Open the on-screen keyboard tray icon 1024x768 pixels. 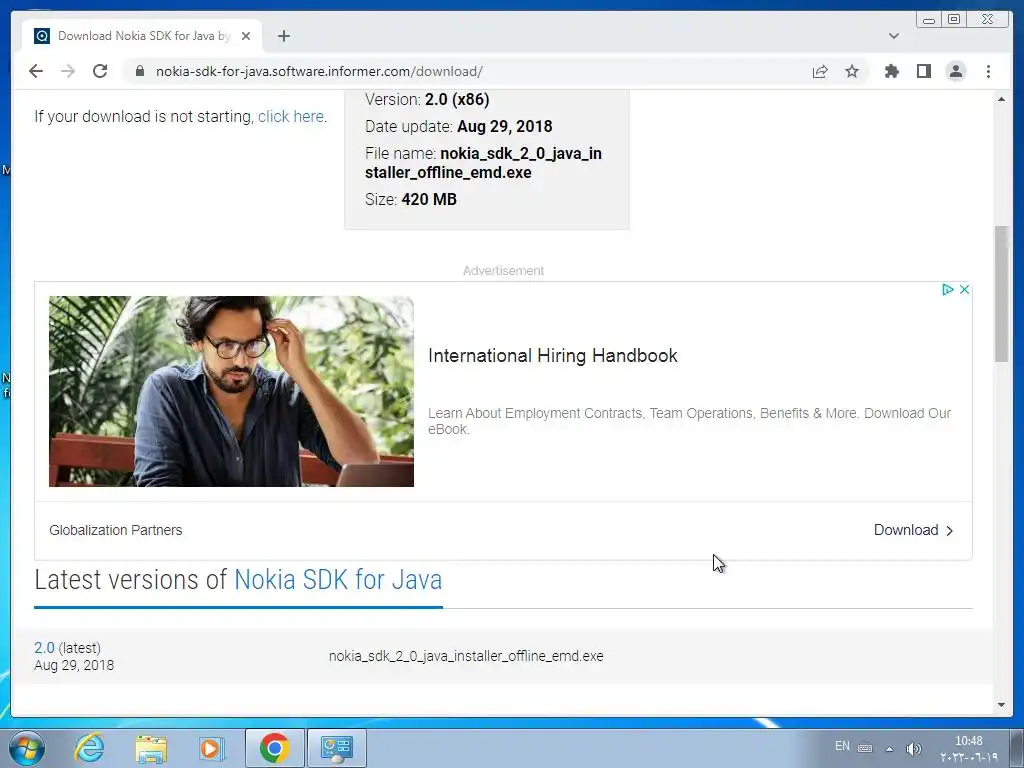click(x=865, y=748)
